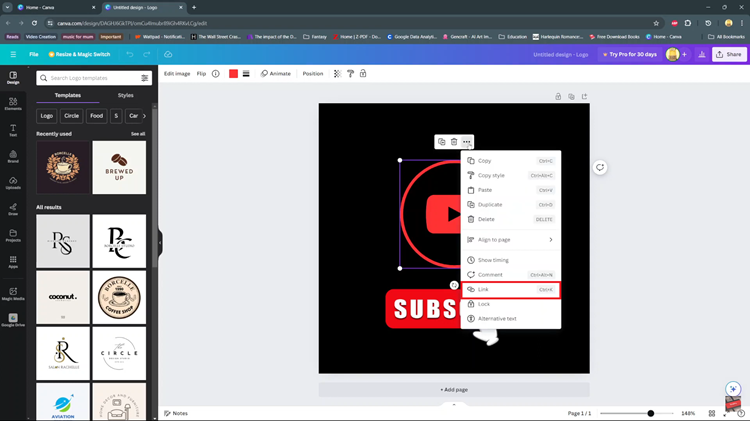Open the File menu
This screenshot has width=750, height=421.
point(33,54)
